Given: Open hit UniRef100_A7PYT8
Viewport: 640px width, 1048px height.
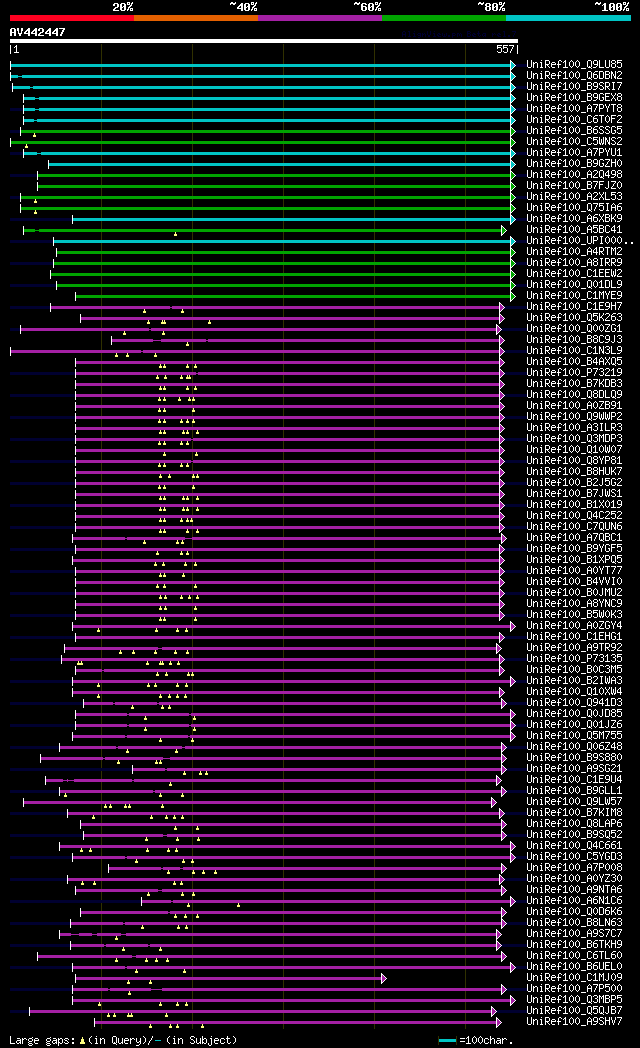Looking at the screenshot, I should pos(574,109).
